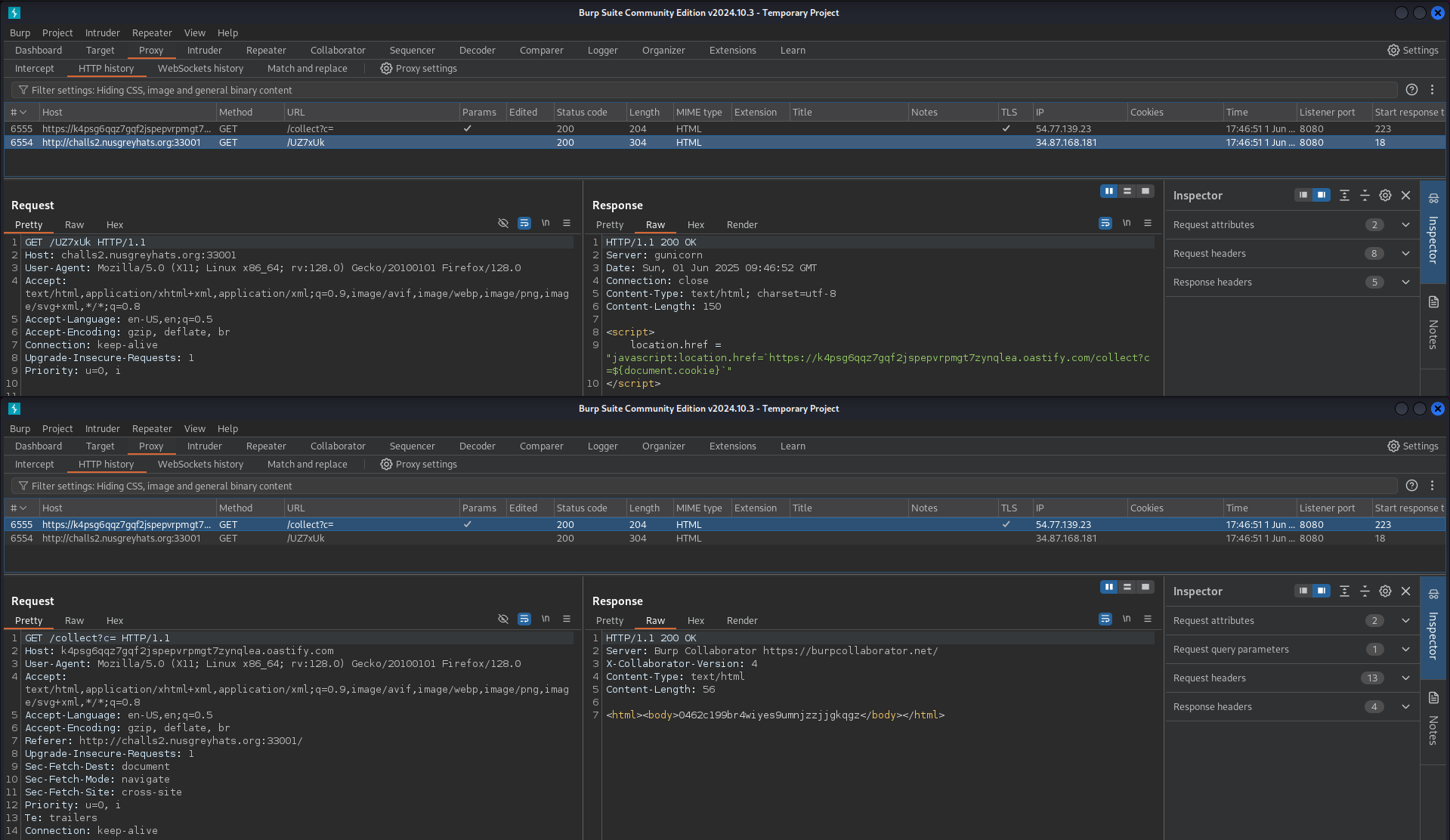This screenshot has height=840, width=1450.
Task: Expand Response headers in upper Inspector
Action: coord(1291,282)
